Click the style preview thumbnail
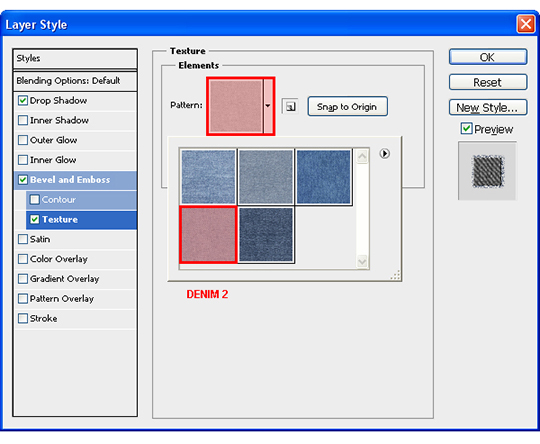 coord(487,171)
